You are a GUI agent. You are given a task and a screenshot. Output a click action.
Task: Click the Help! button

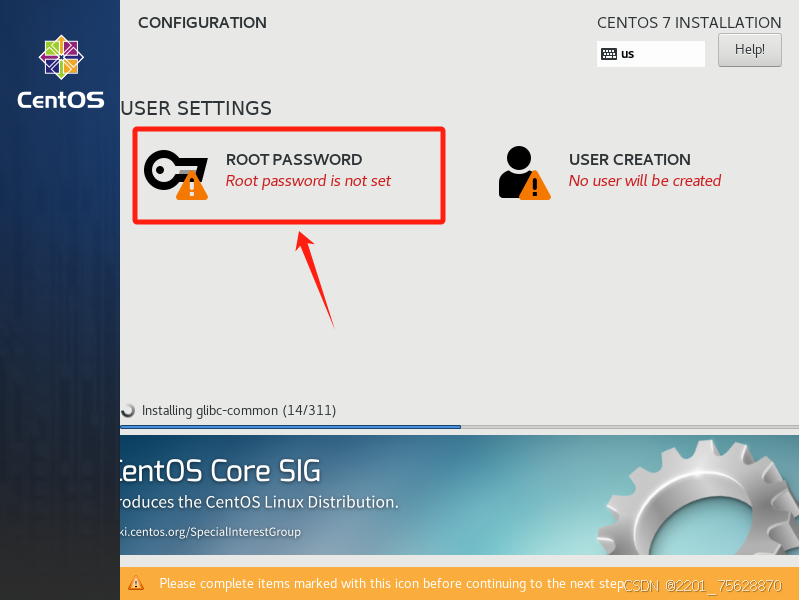750,50
